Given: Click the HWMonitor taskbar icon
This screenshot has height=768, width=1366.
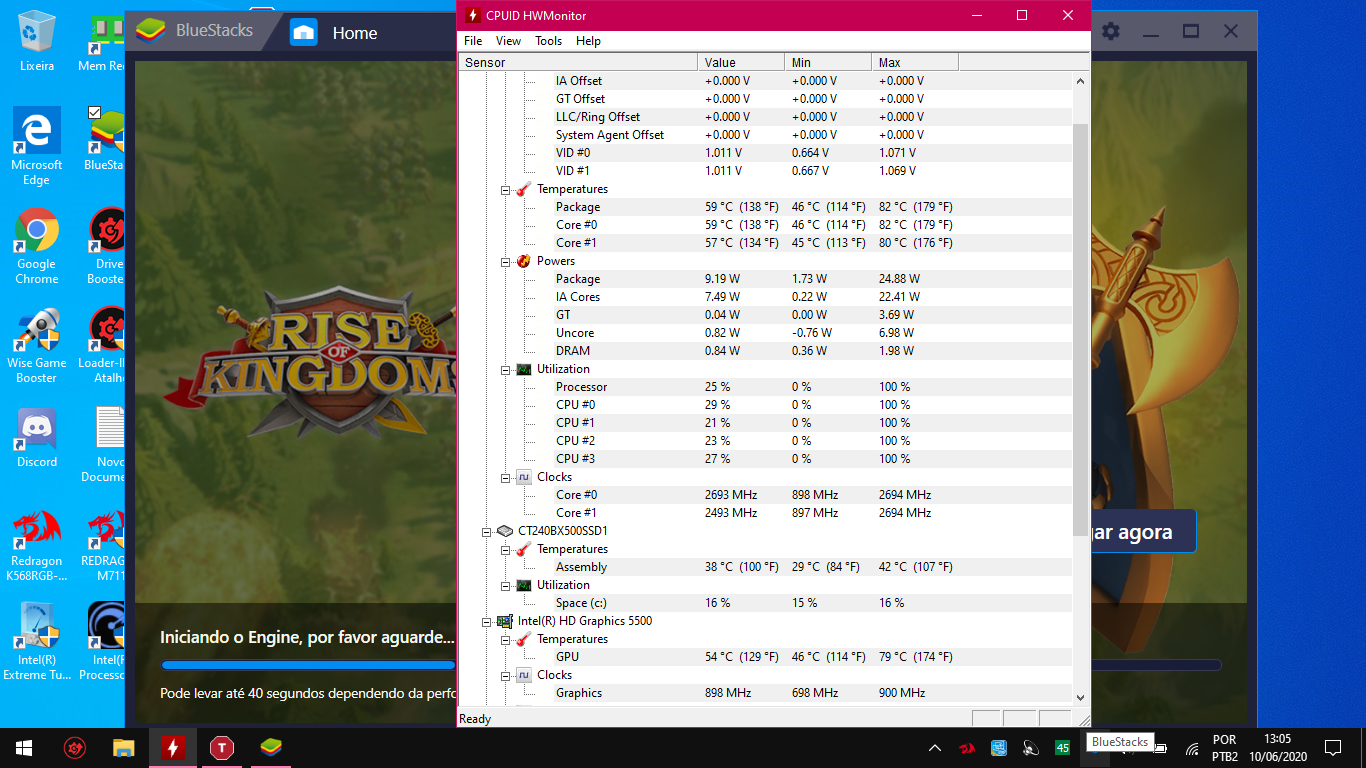Looking at the screenshot, I should tap(172, 748).
